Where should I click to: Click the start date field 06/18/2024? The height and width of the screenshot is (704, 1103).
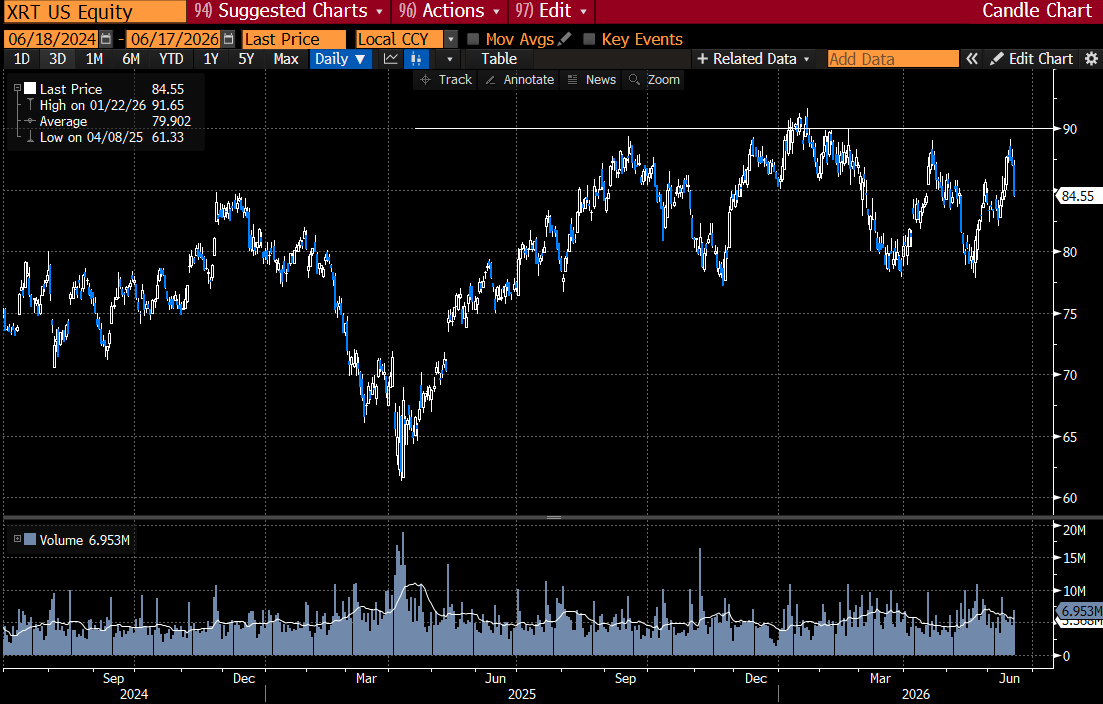pos(52,39)
